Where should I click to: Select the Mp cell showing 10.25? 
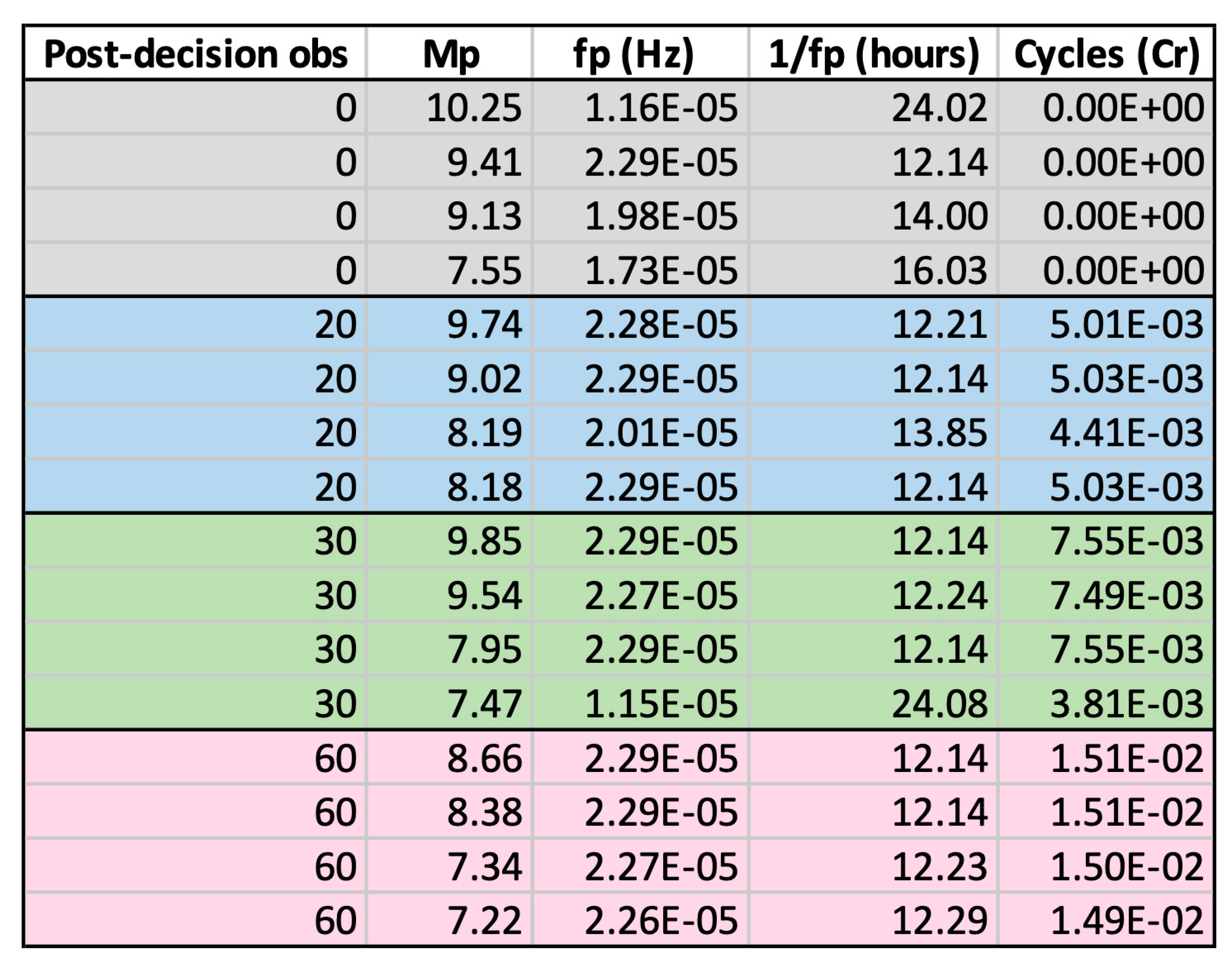tap(474, 107)
